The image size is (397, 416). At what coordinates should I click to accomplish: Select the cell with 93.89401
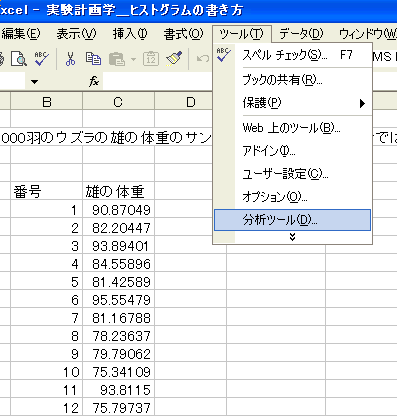[x=118, y=246]
